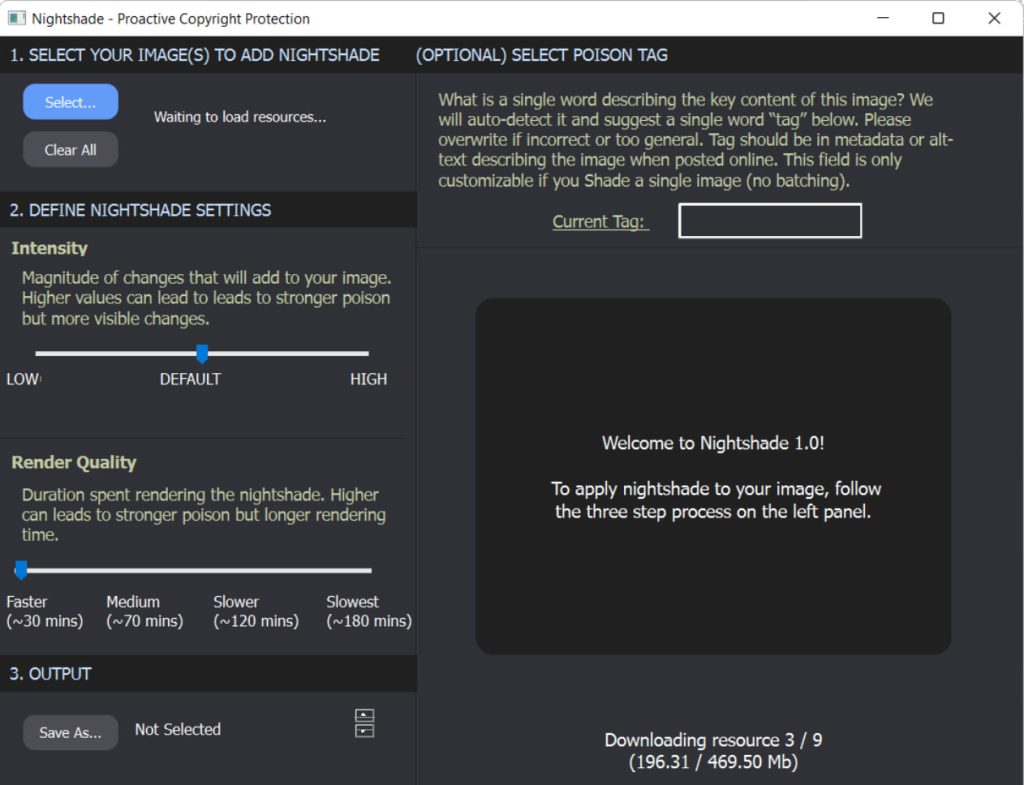Screen dimensions: 1024x785
Task: Click the '1. SELECT YOUR IMAGE(S)' header
Action: (195, 55)
